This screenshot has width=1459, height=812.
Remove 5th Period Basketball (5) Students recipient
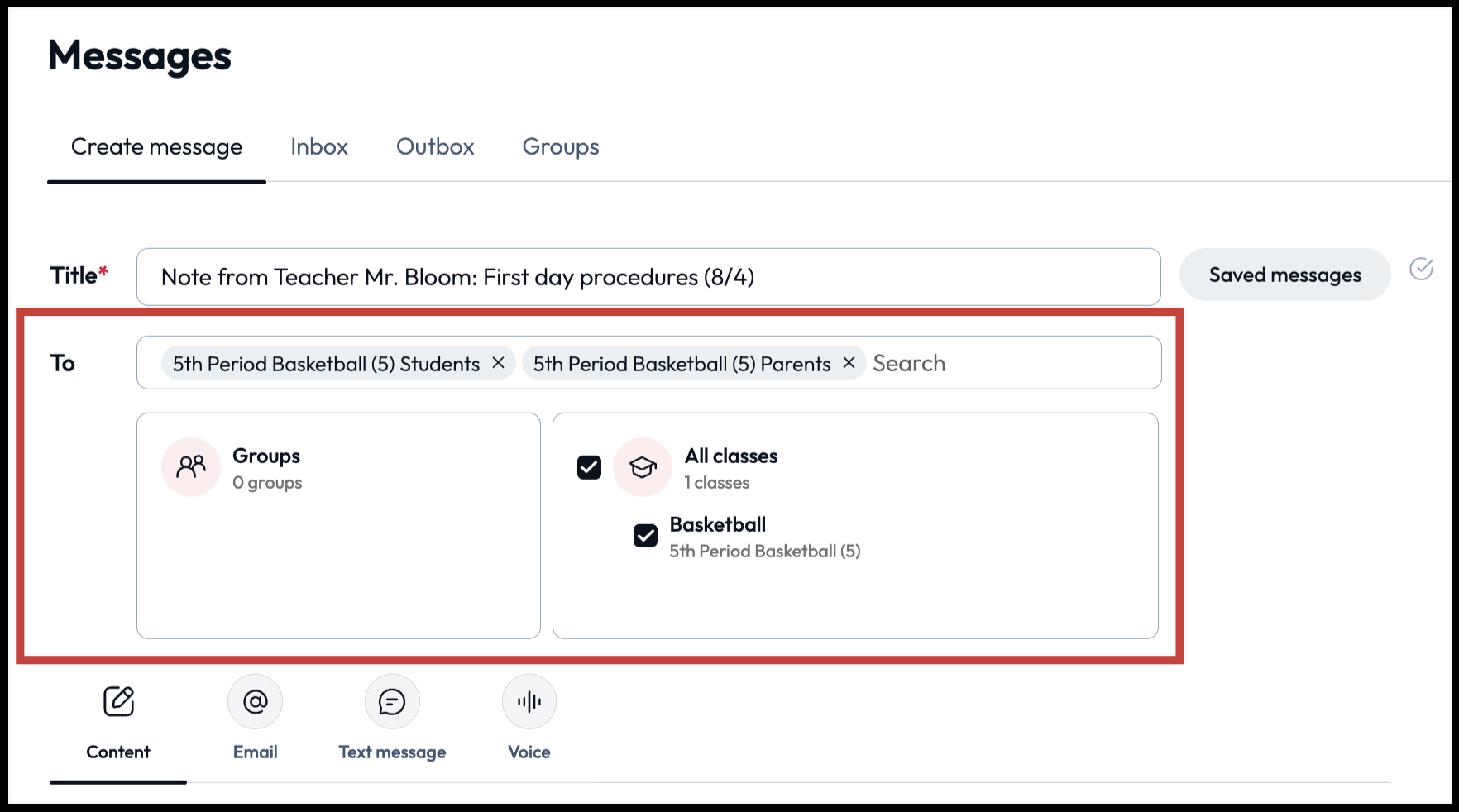(499, 363)
